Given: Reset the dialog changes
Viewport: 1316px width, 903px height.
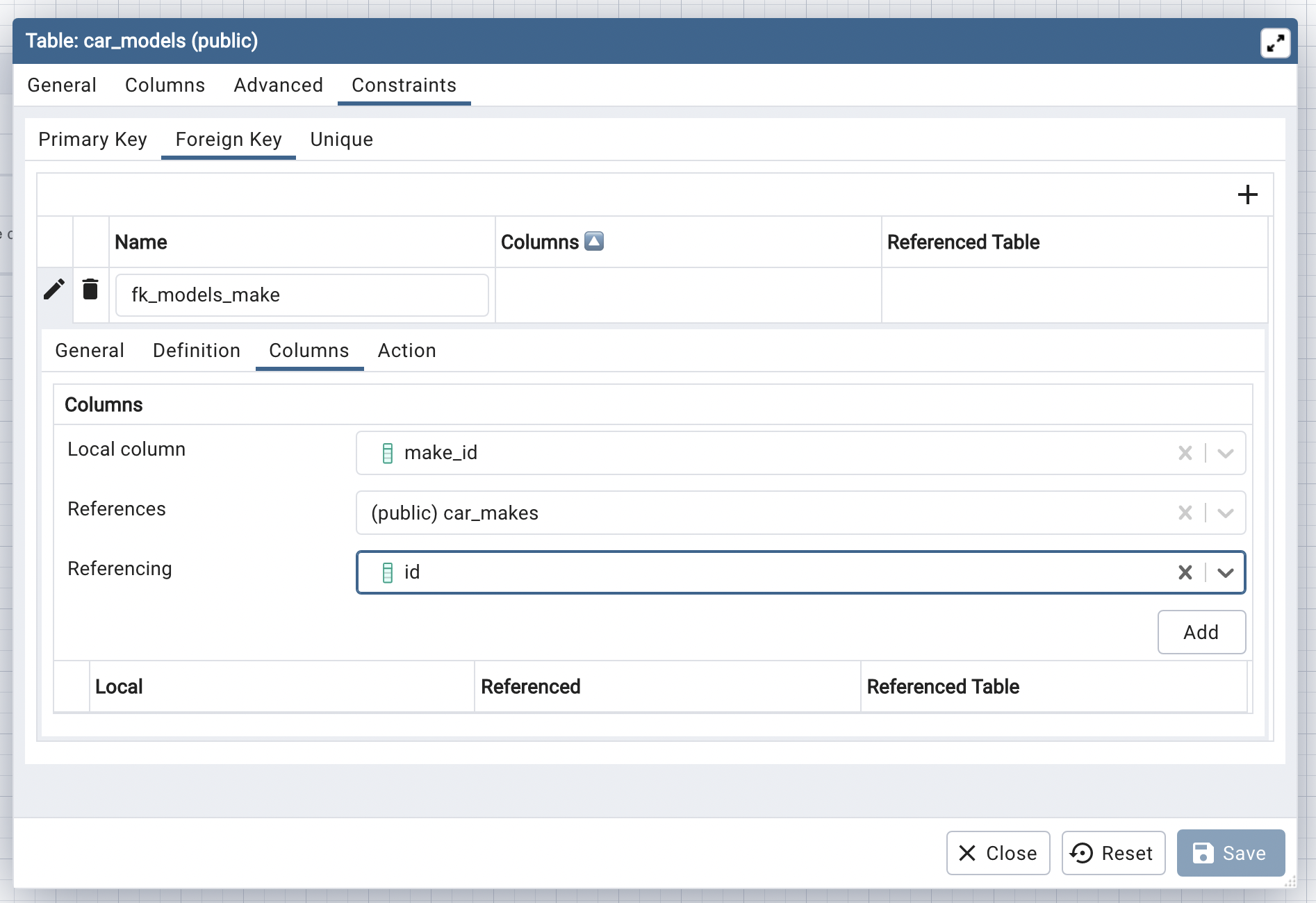Looking at the screenshot, I should (1113, 853).
